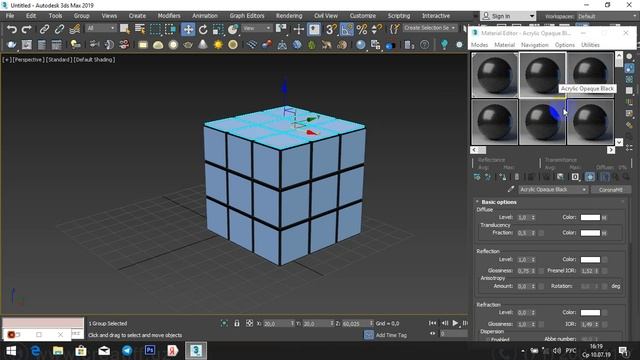
Task: Toggle the Percent Snap icon
Action: pyautogui.click(x=362, y=29)
